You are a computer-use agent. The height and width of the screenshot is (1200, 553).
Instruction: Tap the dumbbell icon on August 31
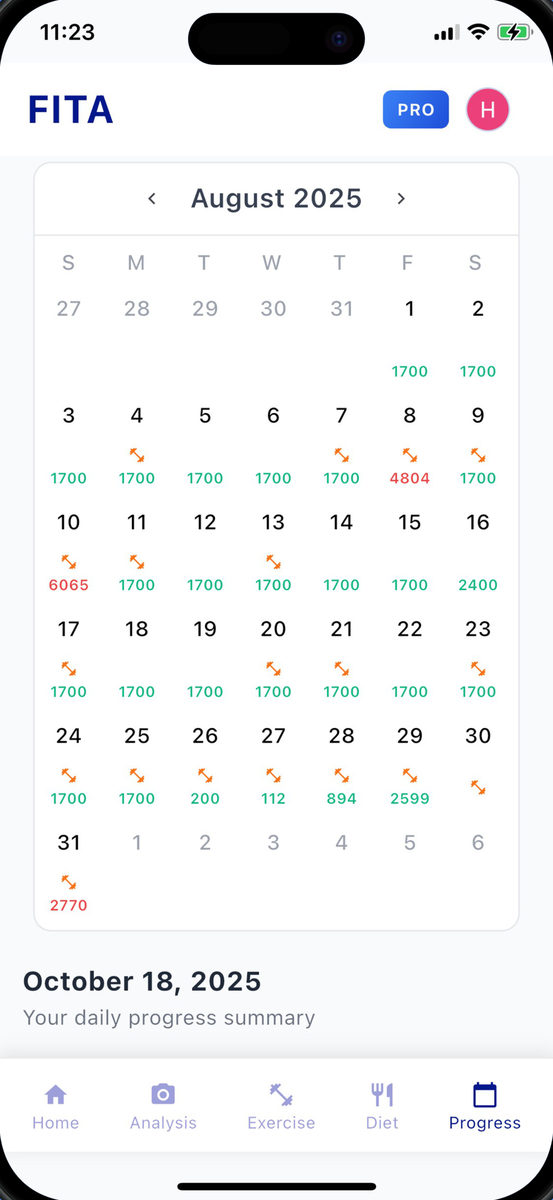coord(68,882)
